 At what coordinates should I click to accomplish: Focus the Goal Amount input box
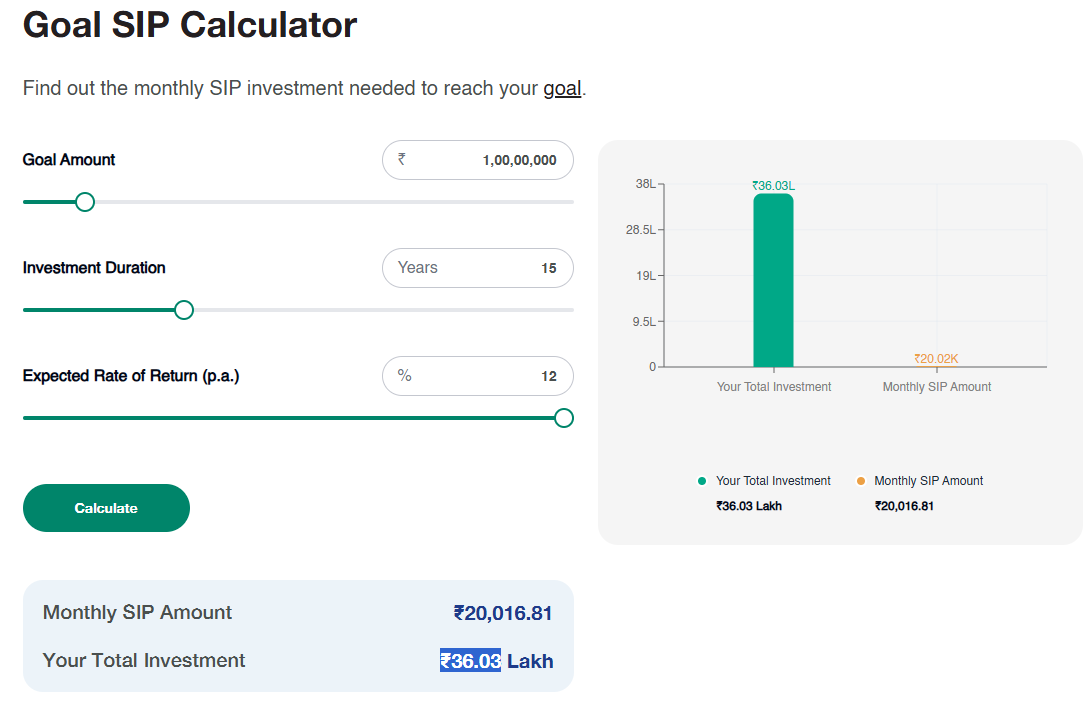click(490, 160)
